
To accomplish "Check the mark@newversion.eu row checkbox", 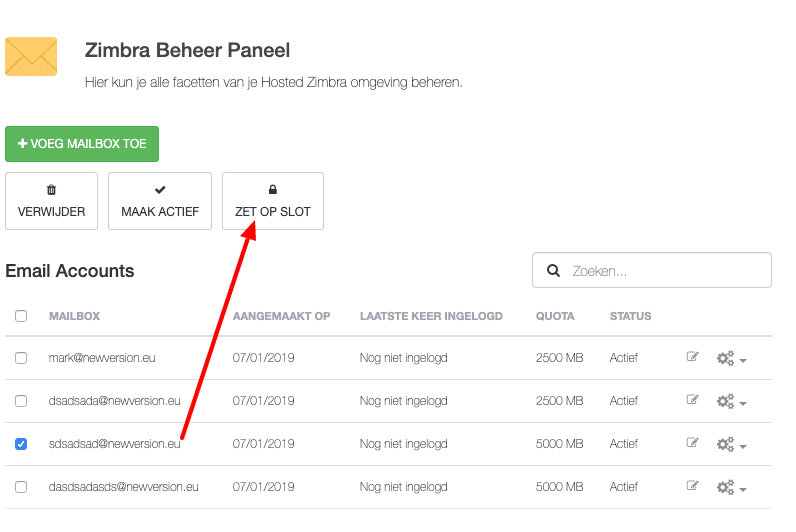I will [x=21, y=358].
